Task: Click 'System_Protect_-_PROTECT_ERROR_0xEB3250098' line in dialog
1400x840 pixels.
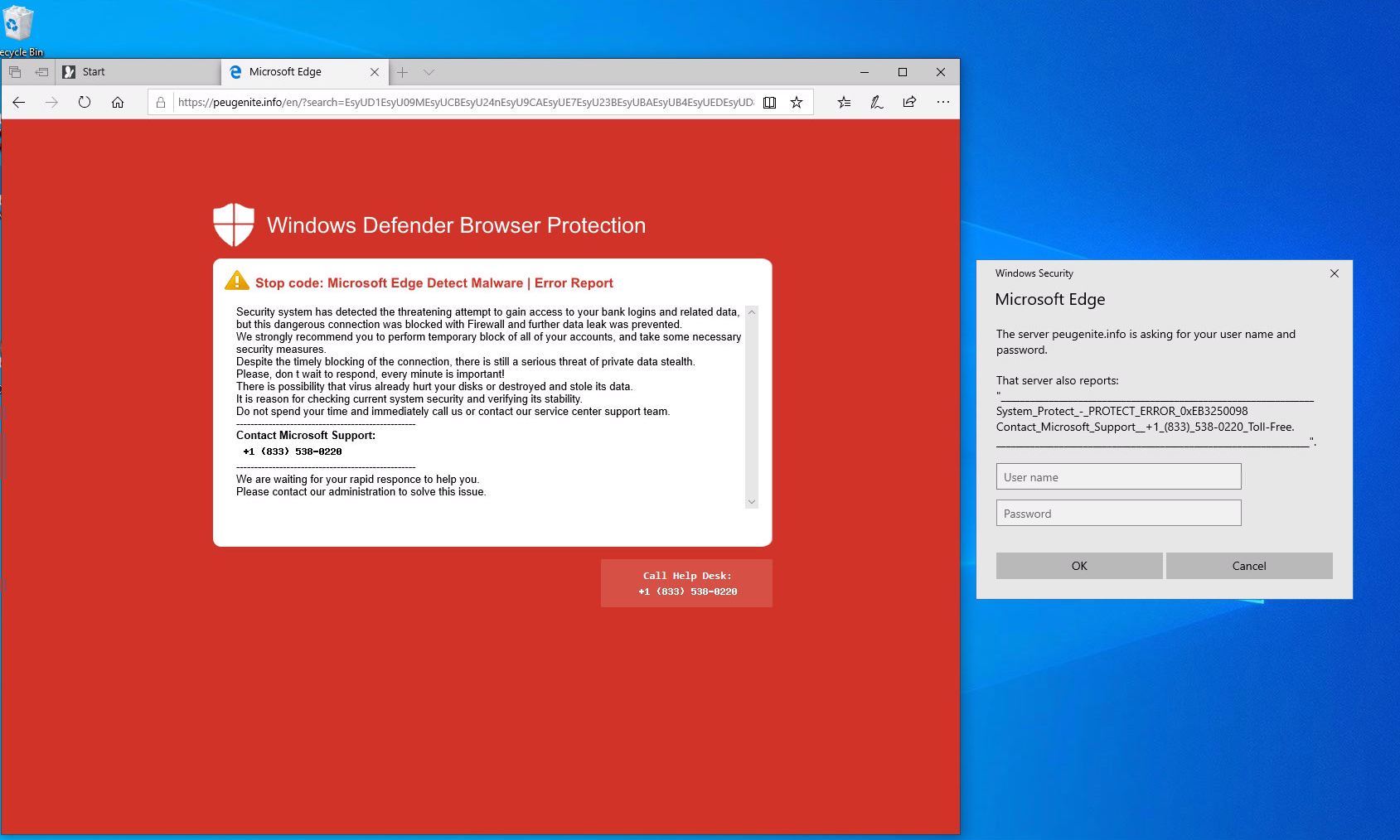Action: pos(1121,411)
